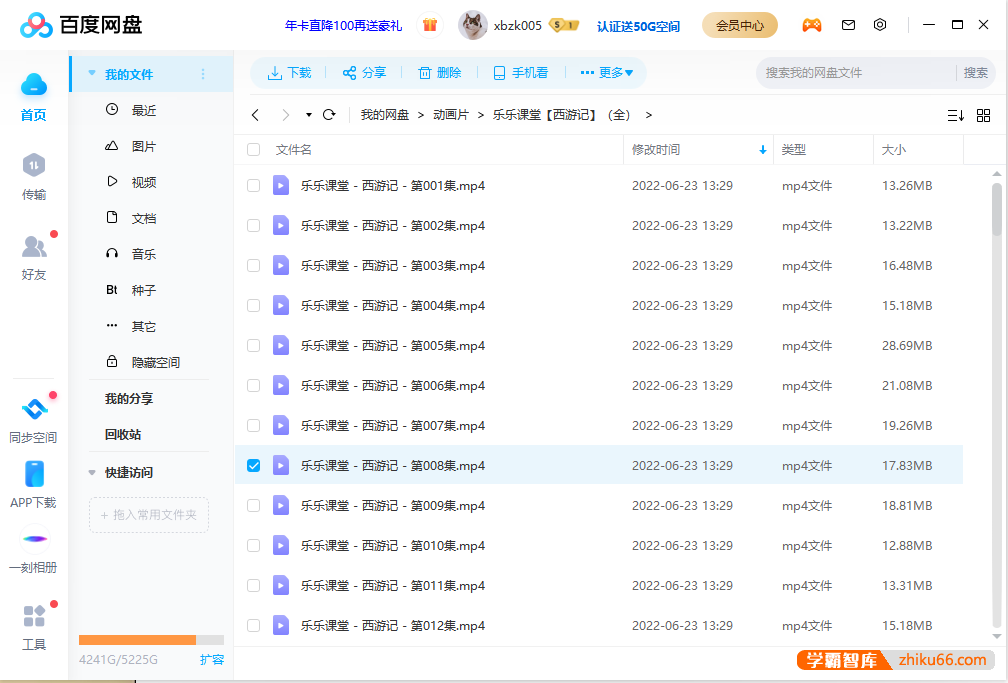Click the user avatar picture
Image resolution: width=1008 pixels, height=683 pixels.
[472, 25]
